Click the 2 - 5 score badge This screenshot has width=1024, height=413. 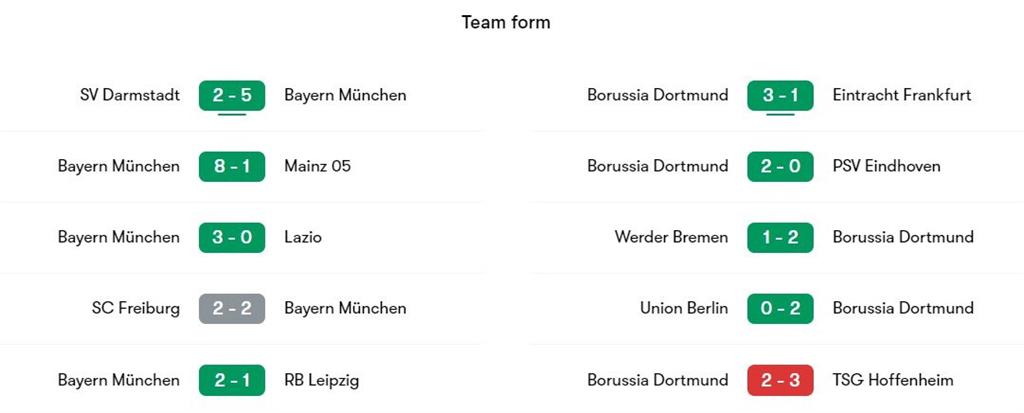pos(232,96)
